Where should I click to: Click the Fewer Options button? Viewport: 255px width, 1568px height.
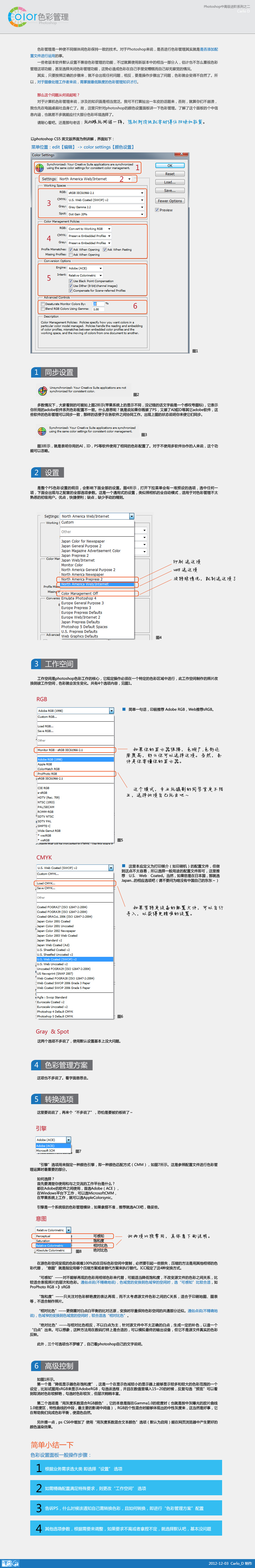[169, 201]
